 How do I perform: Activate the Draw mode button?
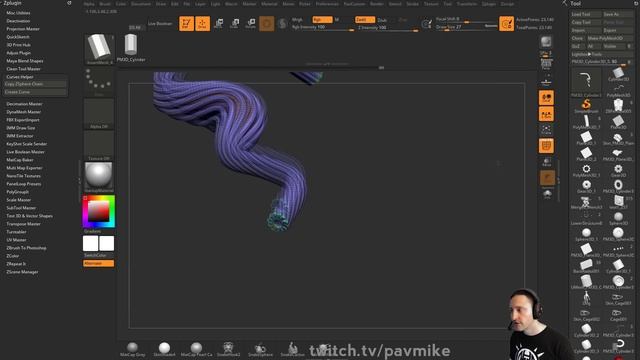(x=202, y=24)
